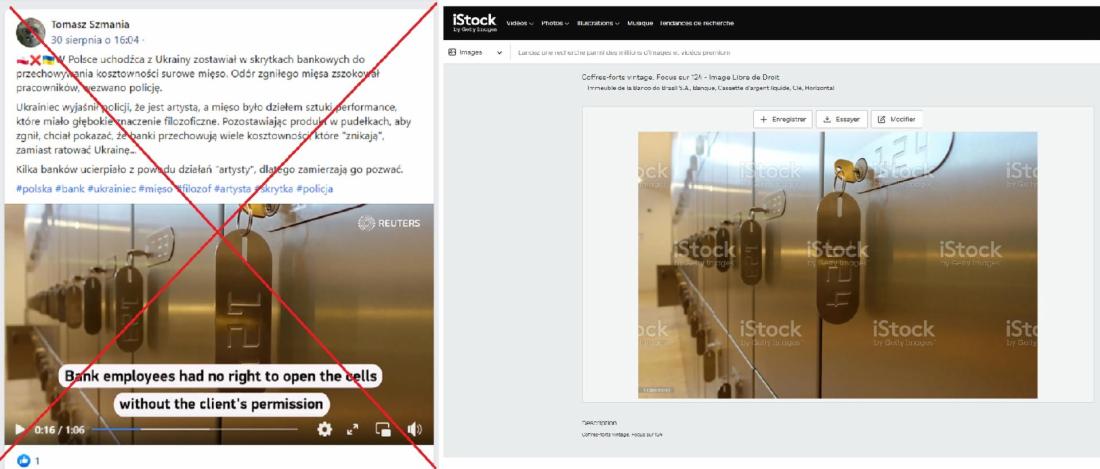
Task: Go to Musique menu item
Action: tap(640, 23)
